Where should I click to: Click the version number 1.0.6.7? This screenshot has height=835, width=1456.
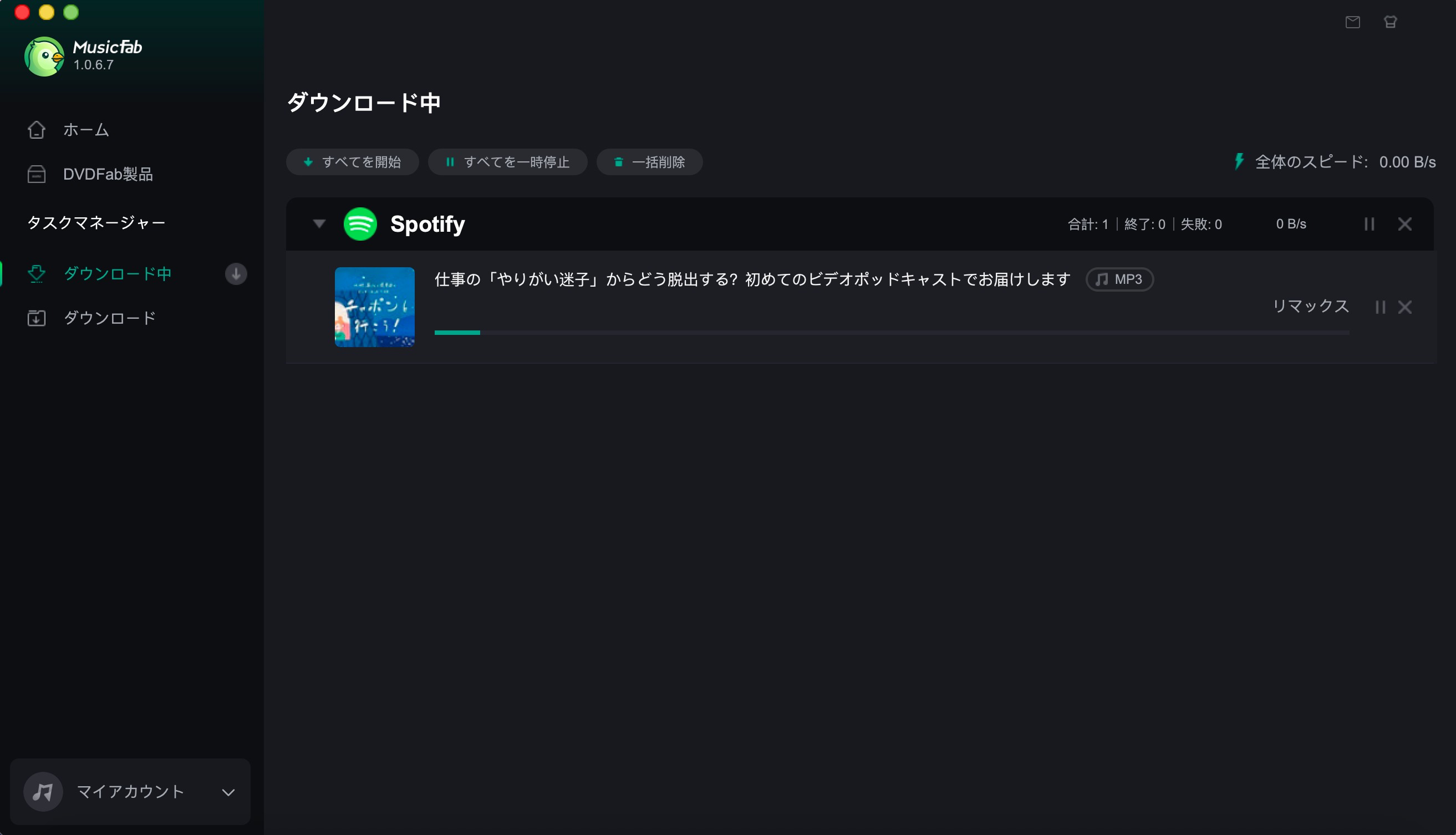pyautogui.click(x=94, y=65)
